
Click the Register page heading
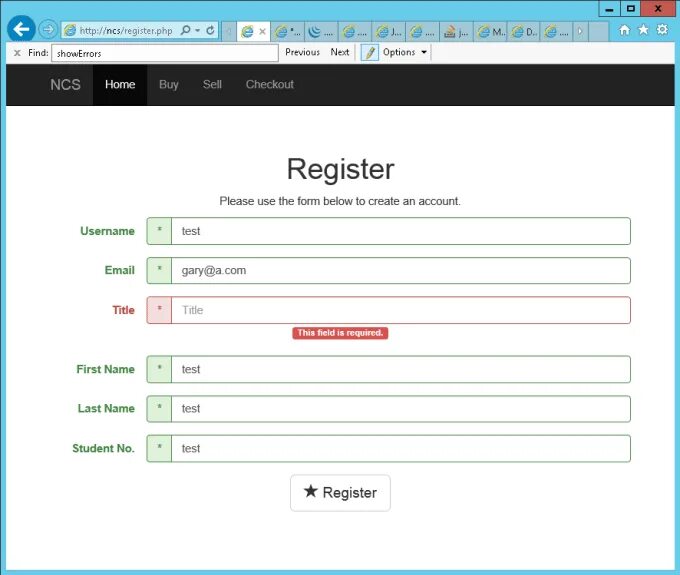[x=340, y=169]
